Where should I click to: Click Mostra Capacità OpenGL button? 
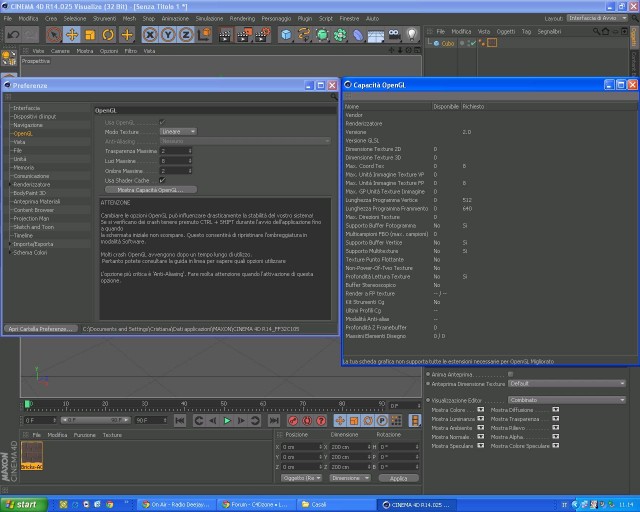pos(151,190)
